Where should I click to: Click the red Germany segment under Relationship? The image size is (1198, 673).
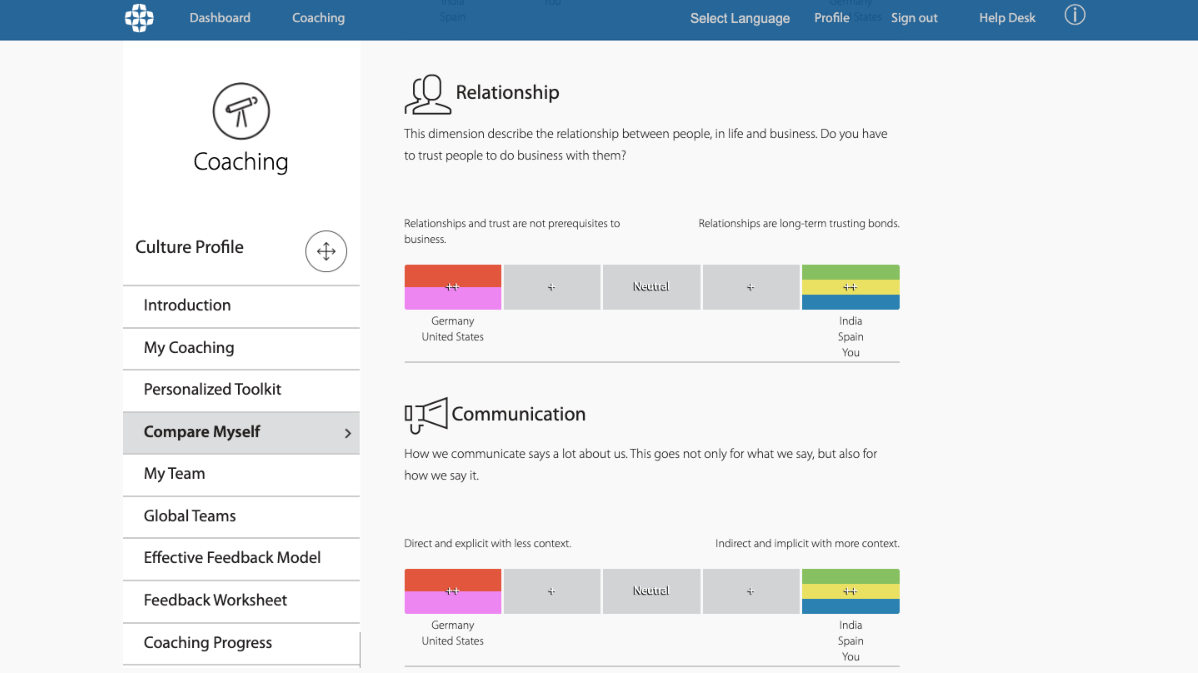point(453,274)
